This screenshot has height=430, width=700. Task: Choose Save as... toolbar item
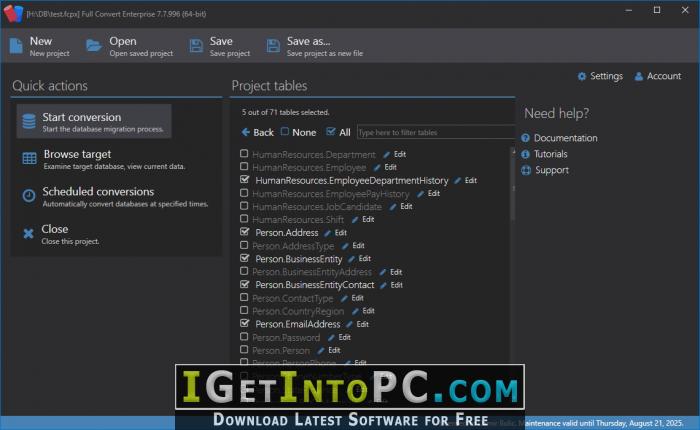(315, 46)
